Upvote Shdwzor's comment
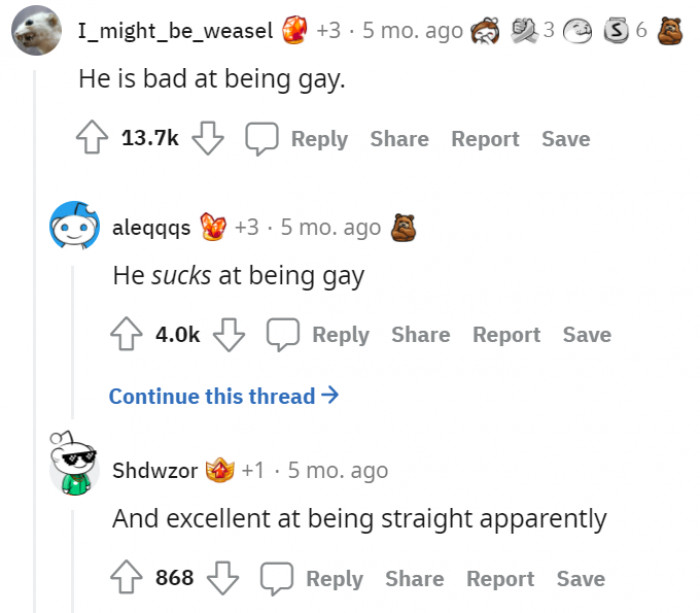700x613 pixels. coord(126,577)
